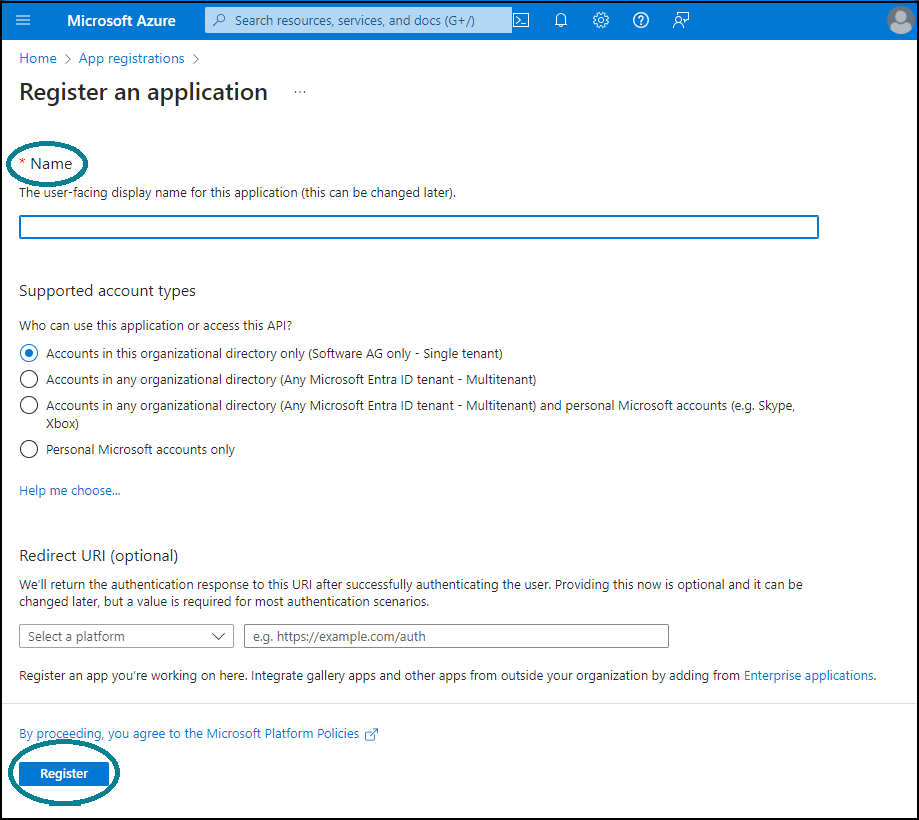Click the search magnifier icon
919x820 pixels.
[219, 21]
